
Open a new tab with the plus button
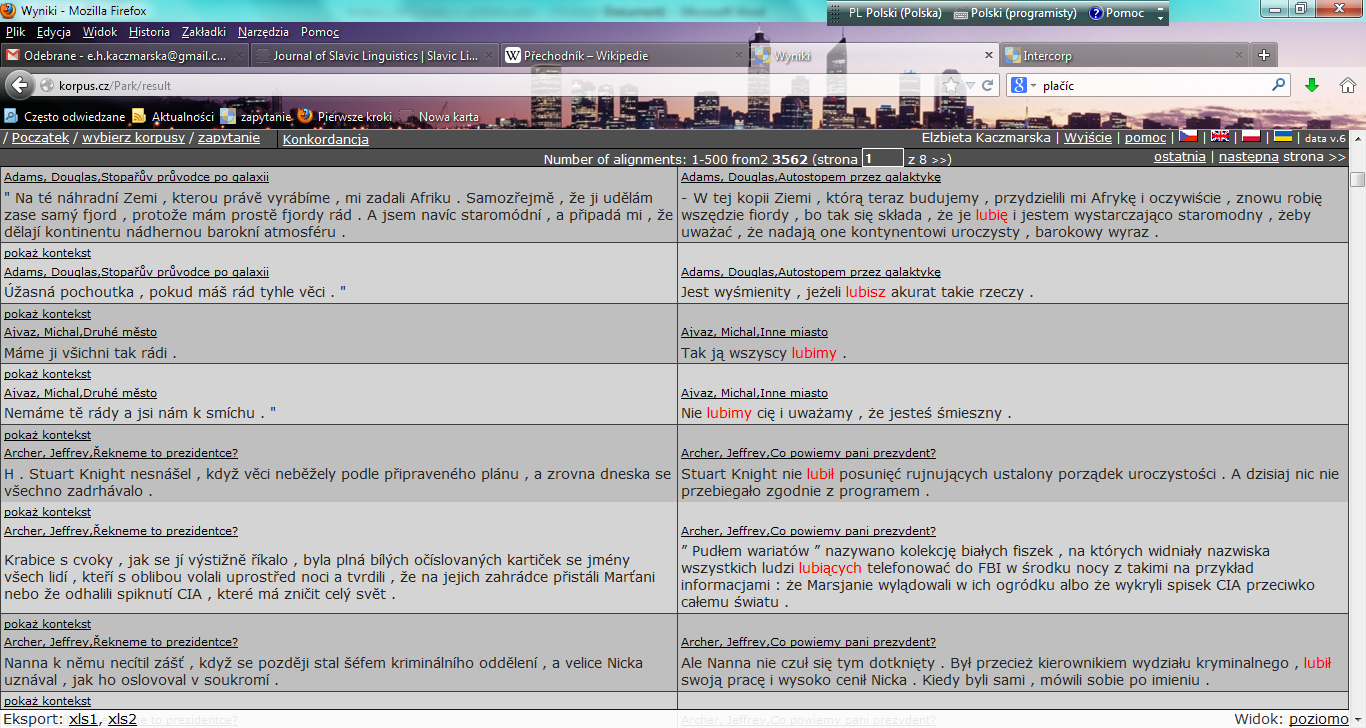[1264, 55]
